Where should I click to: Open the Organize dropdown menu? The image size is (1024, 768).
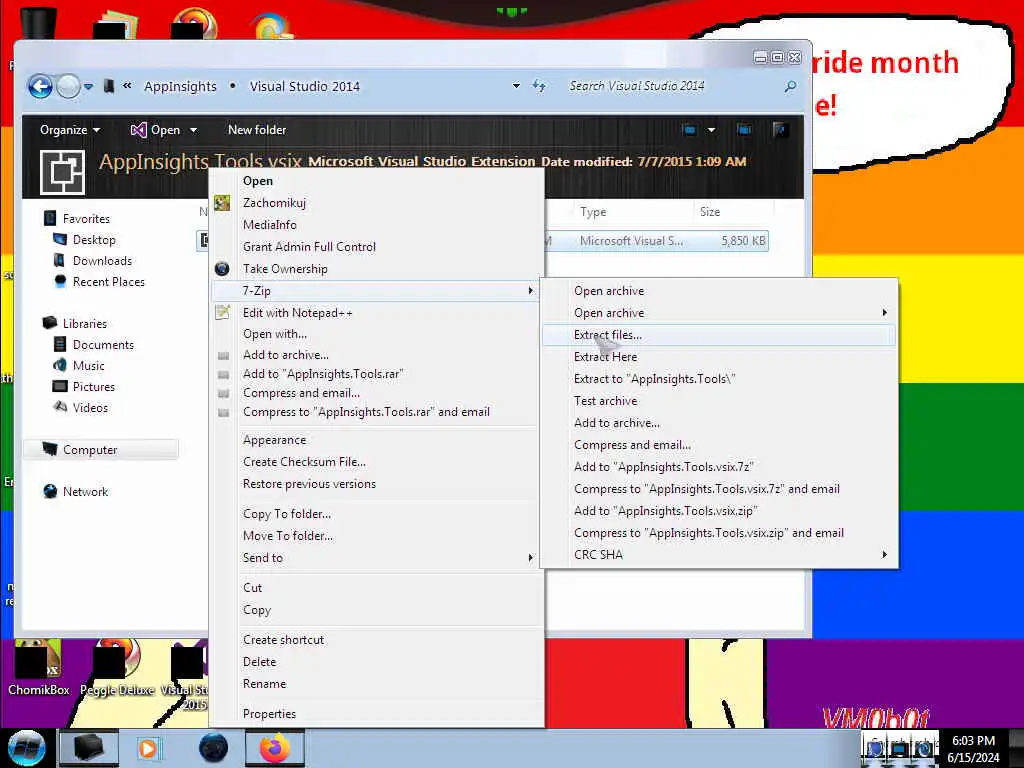coord(70,130)
